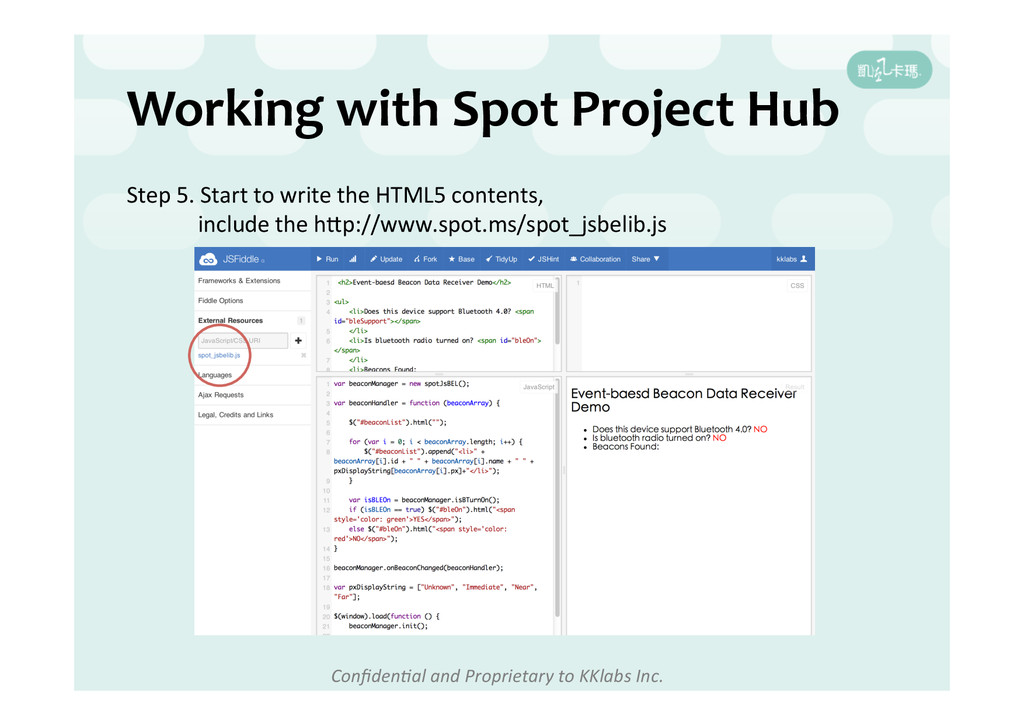Click result heading "Event-baesd Beacon Data Receiver Demo"
The height and width of the screenshot is (724, 1024).
pyautogui.click(x=684, y=400)
